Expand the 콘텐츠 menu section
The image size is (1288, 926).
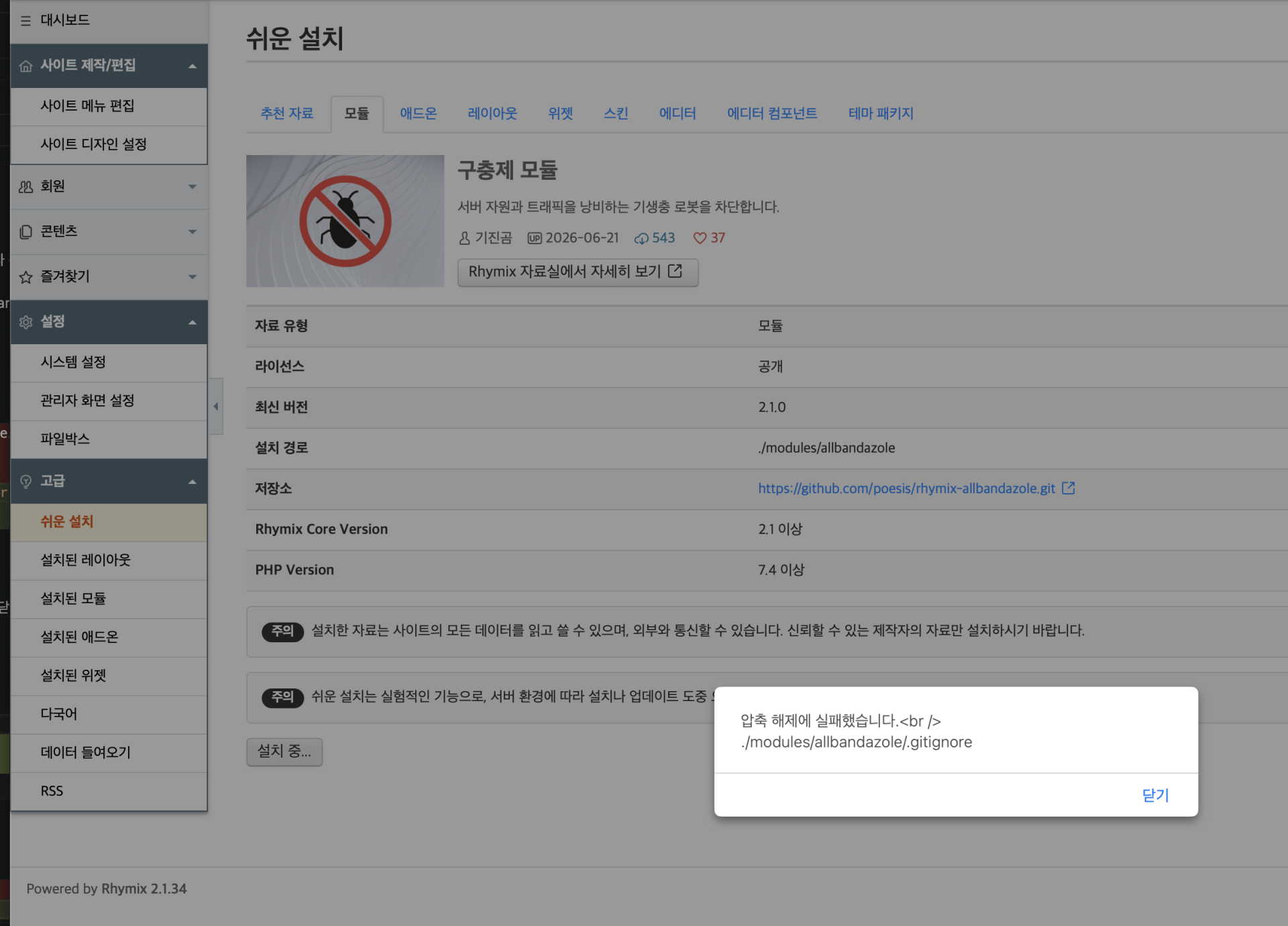click(193, 232)
